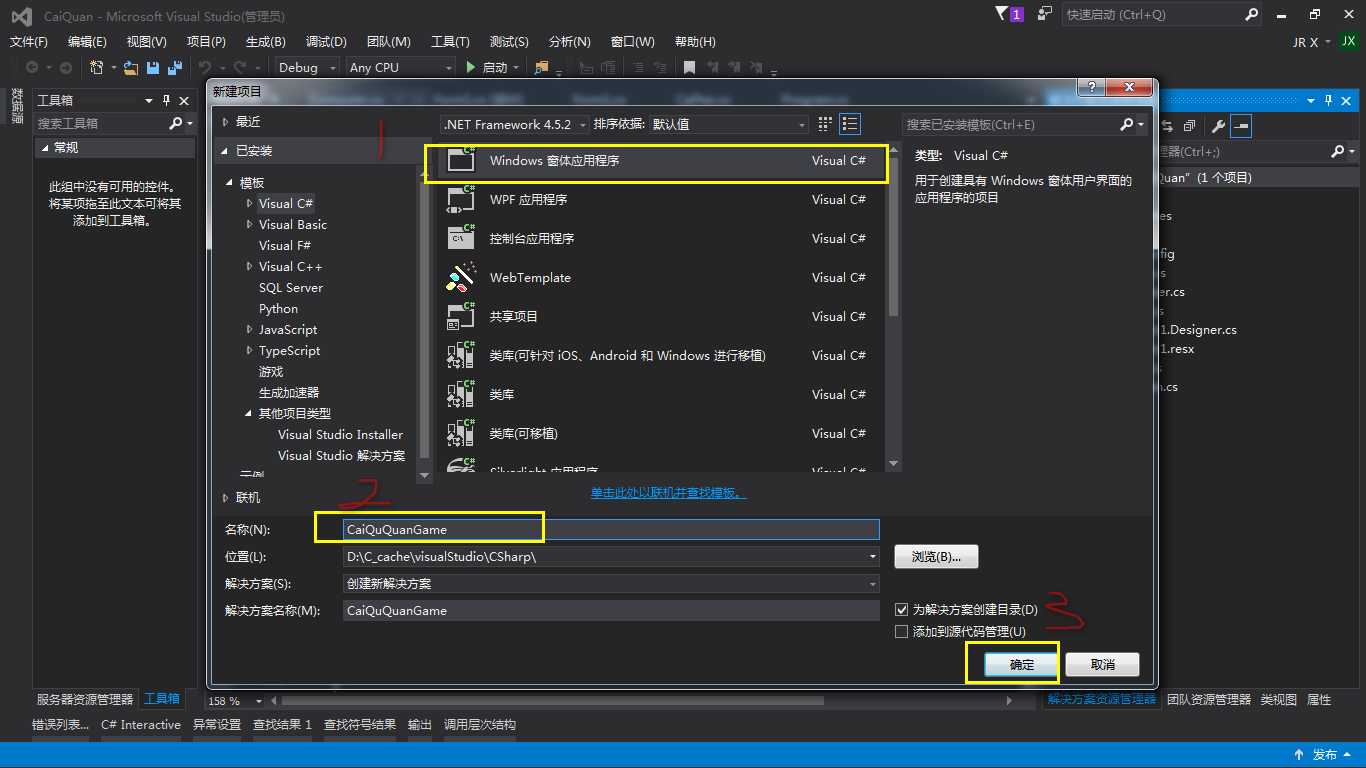The height and width of the screenshot is (768, 1366).
Task: Switch template list to medium icons list view
Action: [x=850, y=124]
